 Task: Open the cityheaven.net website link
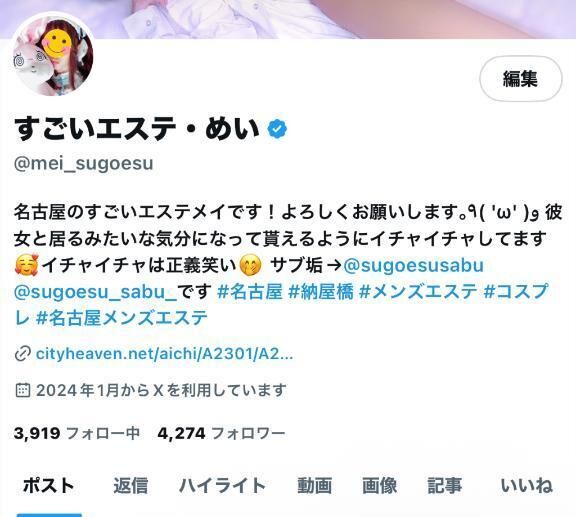click(x=164, y=354)
